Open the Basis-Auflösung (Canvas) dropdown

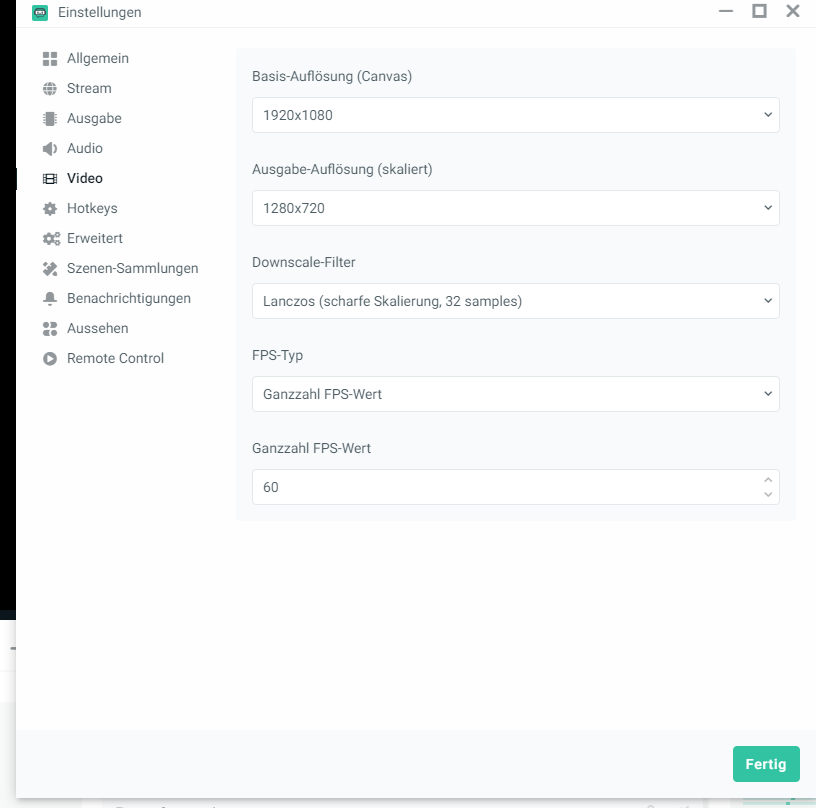tap(515, 115)
